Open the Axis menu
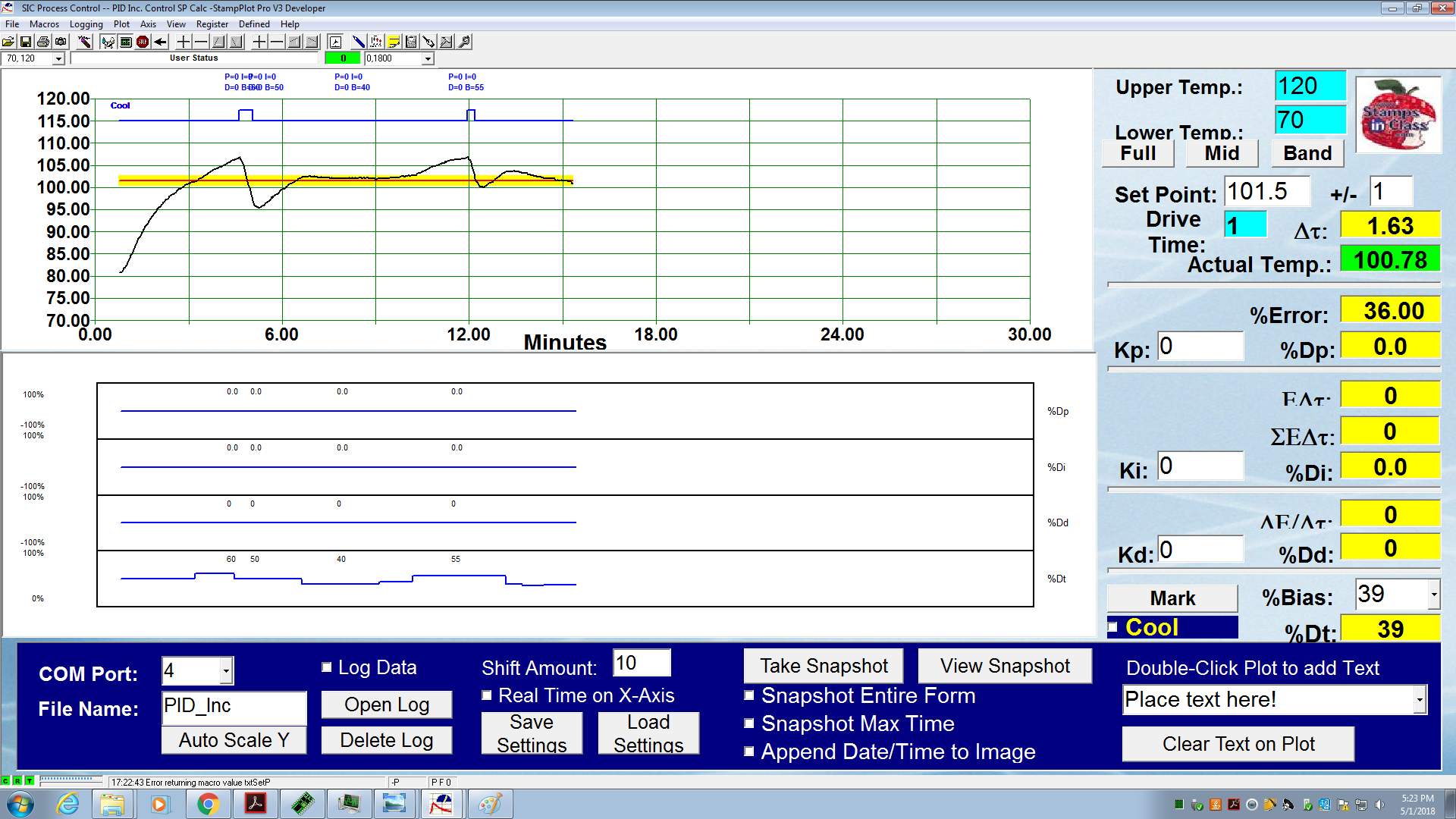The width and height of the screenshot is (1456, 819). point(148,24)
